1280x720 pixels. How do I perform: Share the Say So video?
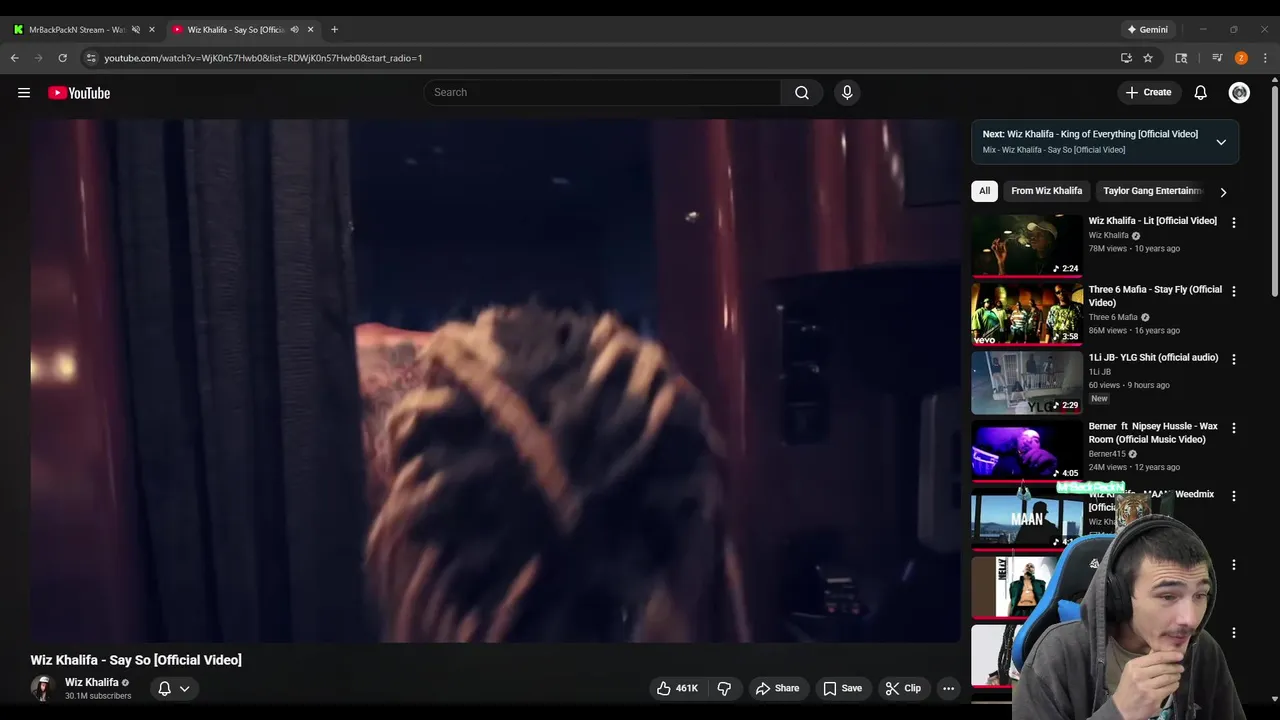point(777,688)
